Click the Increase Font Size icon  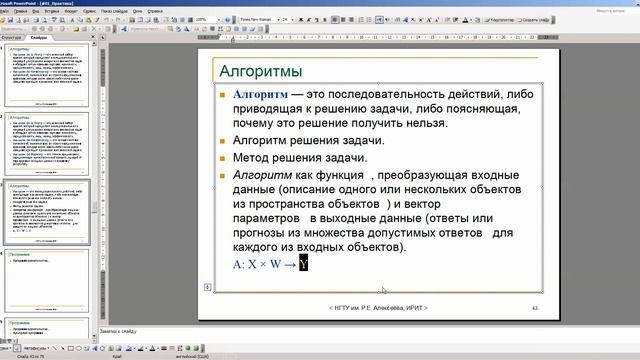pos(429,20)
